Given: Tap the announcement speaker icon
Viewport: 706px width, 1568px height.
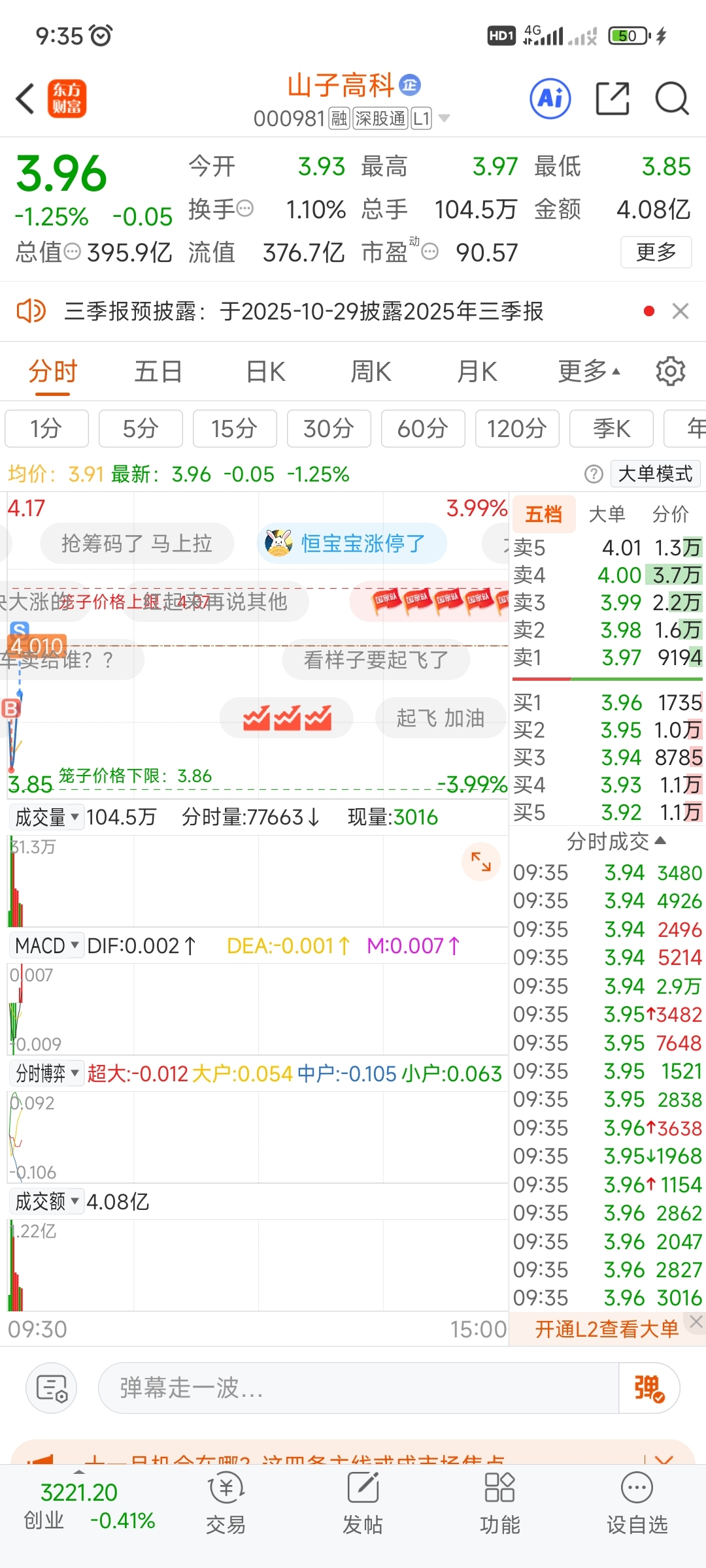Looking at the screenshot, I should (31, 311).
